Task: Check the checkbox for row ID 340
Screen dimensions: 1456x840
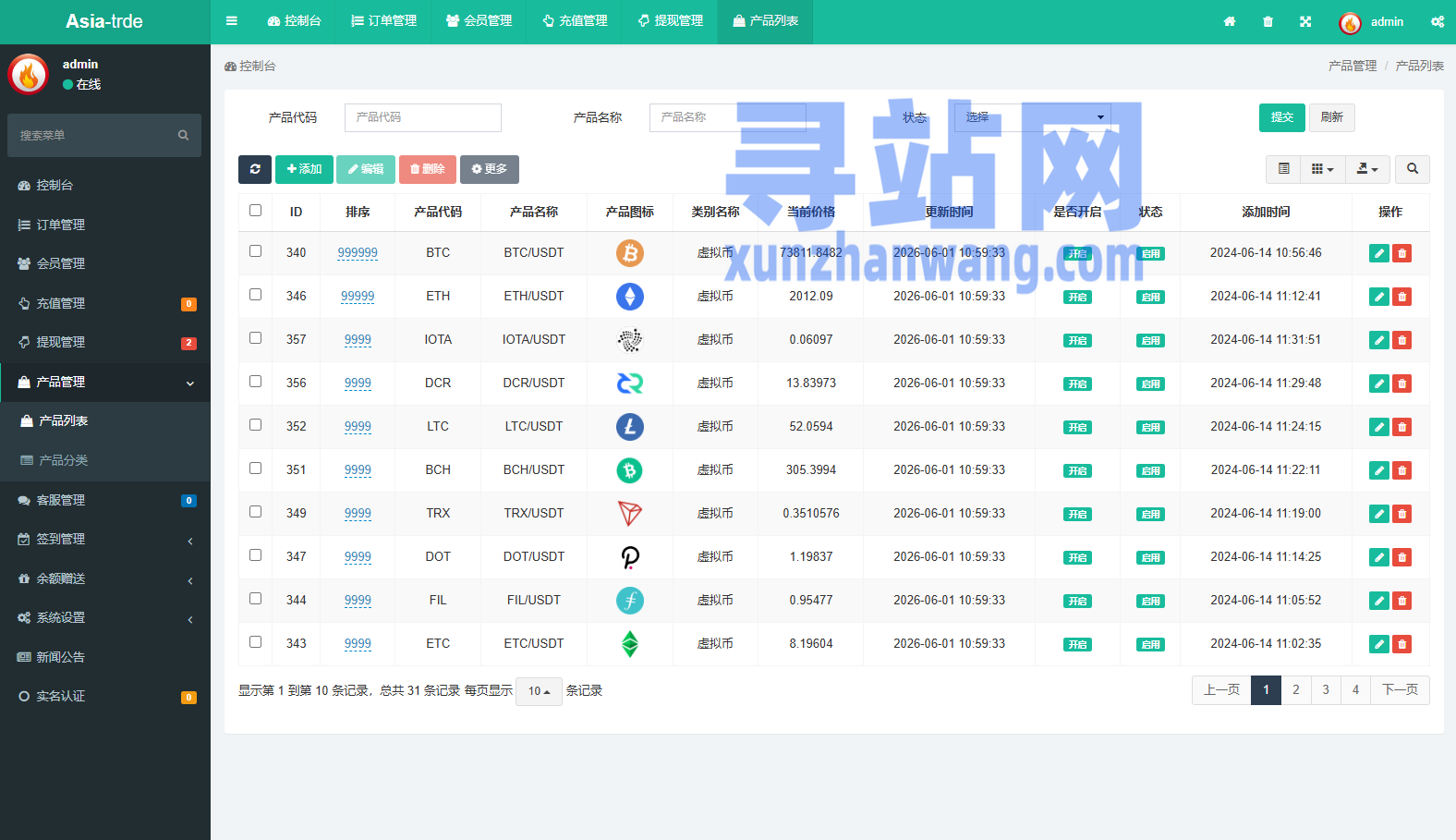Action: point(255,251)
